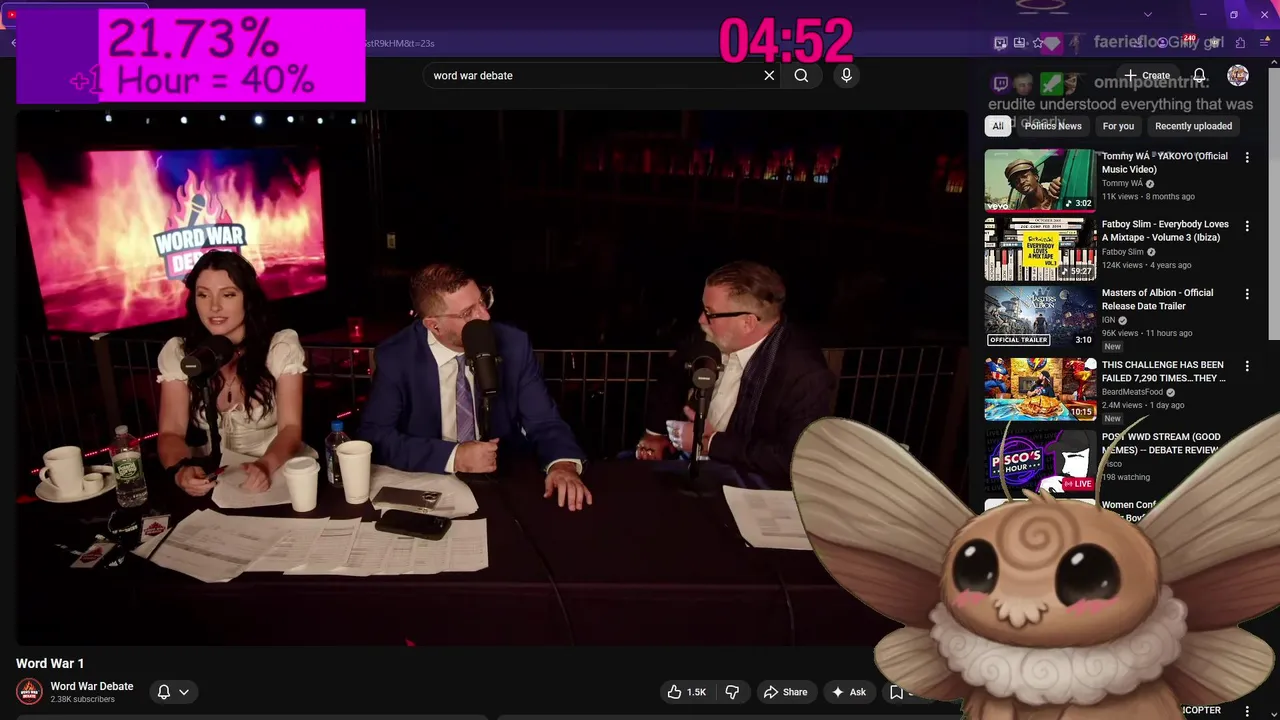The width and height of the screenshot is (1280, 720).
Task: Click the Word War Debate channel name
Action: 92,686
